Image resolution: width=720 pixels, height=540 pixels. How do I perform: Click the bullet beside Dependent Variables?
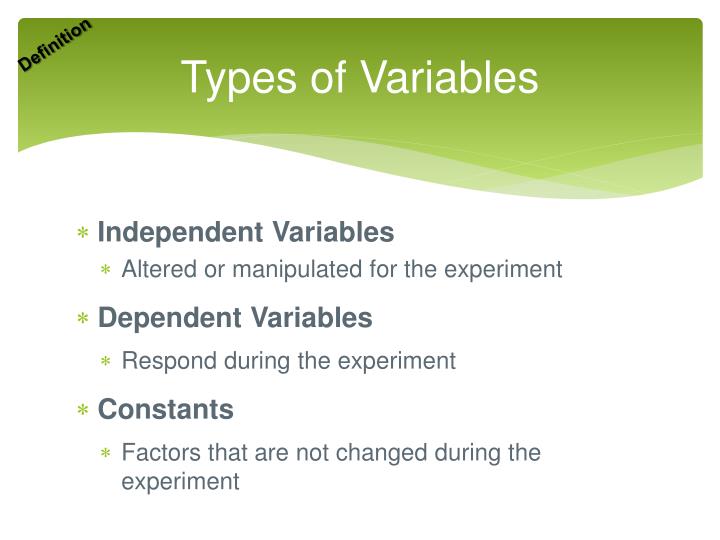click(x=84, y=320)
